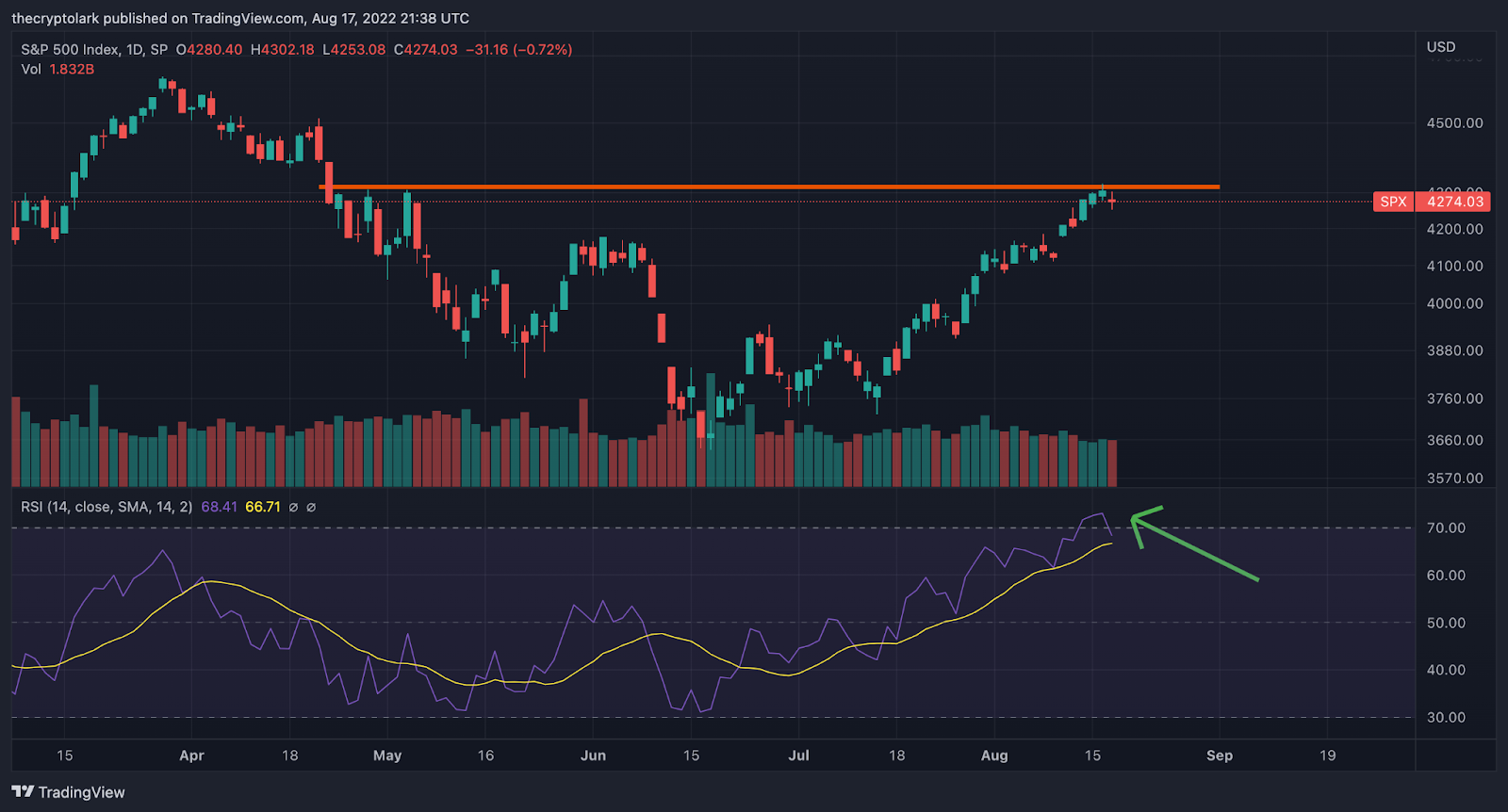
Task: Click the 4274.03 current price label
Action: tap(1455, 202)
